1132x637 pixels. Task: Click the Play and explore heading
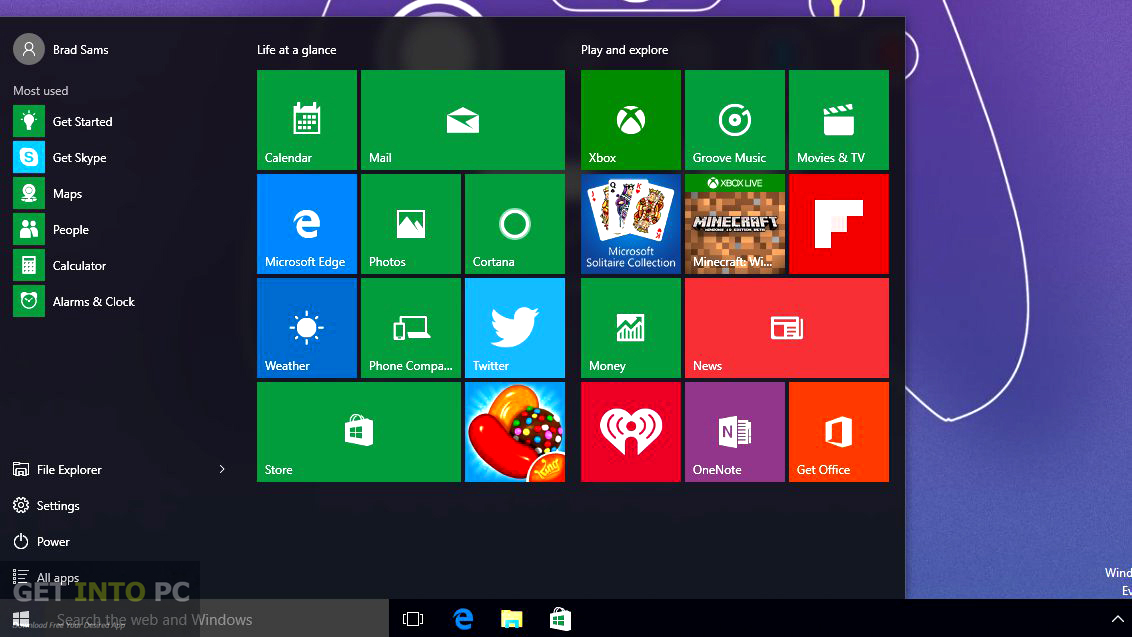(624, 50)
